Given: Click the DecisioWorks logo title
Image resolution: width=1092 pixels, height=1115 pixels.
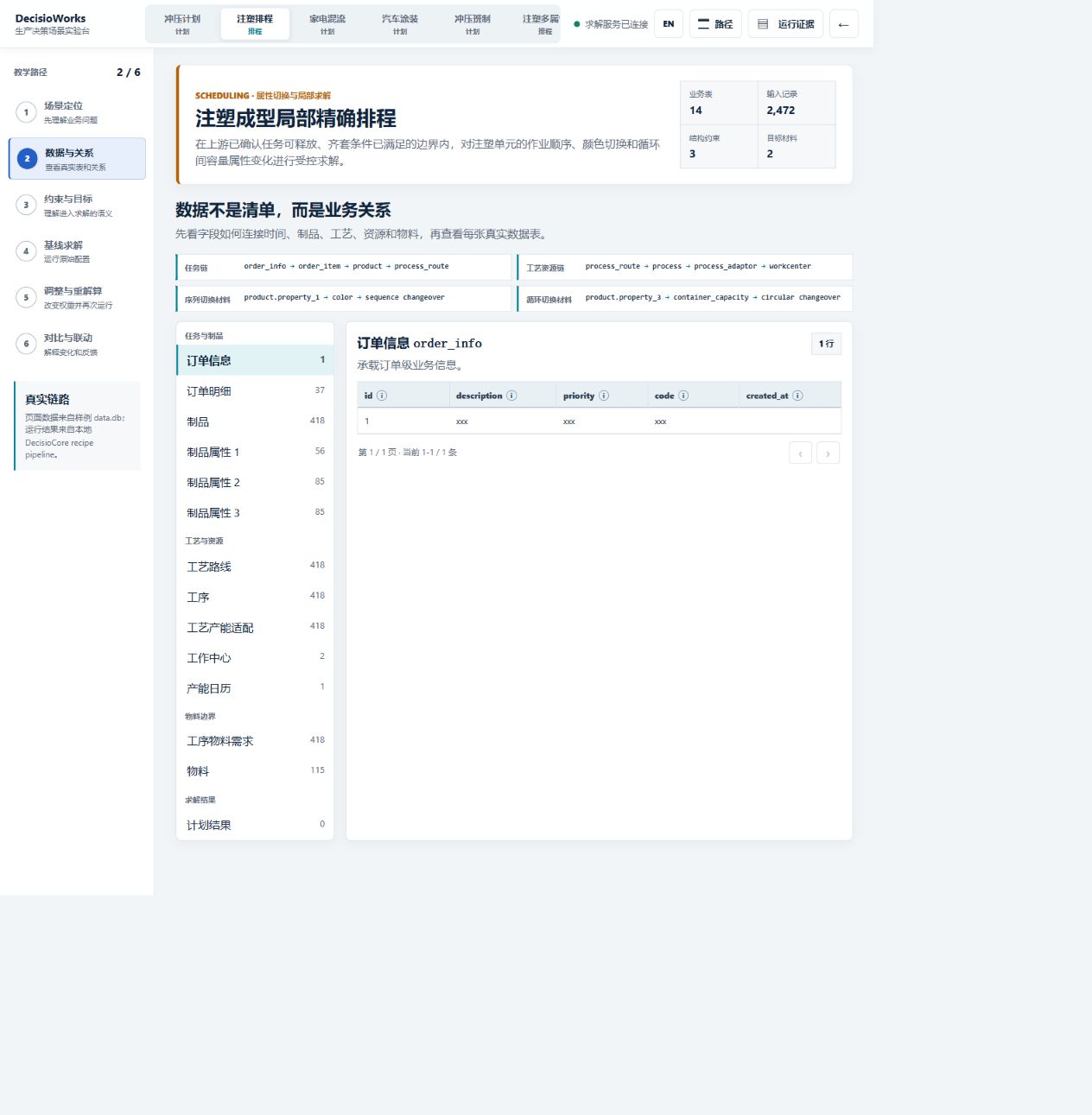Looking at the screenshot, I should pyautogui.click(x=50, y=18).
